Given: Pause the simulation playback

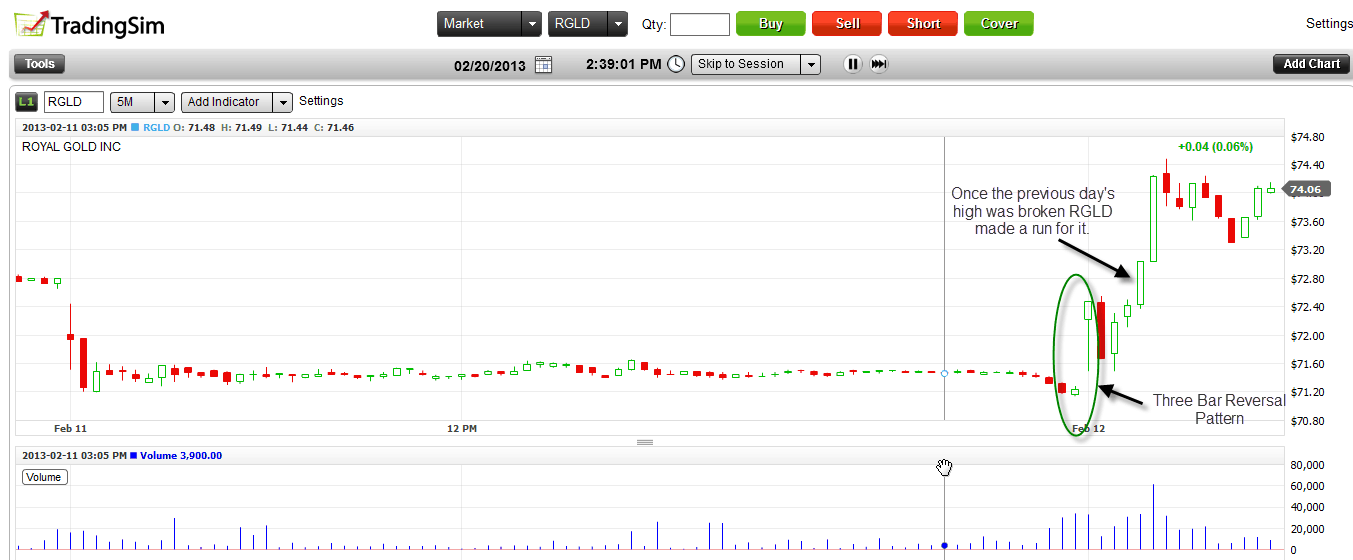Looking at the screenshot, I should coord(852,64).
